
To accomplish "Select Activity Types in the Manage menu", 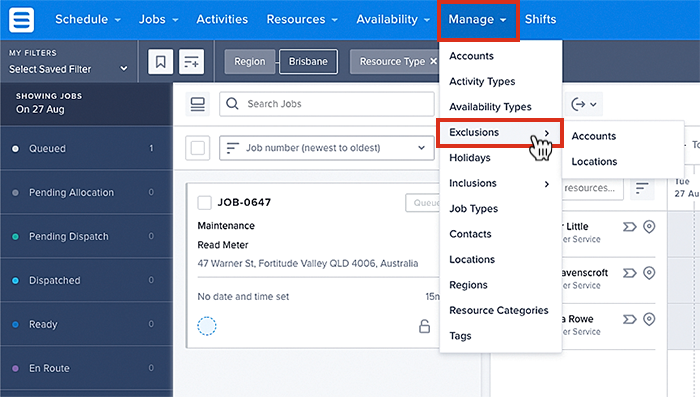I will coord(482,81).
